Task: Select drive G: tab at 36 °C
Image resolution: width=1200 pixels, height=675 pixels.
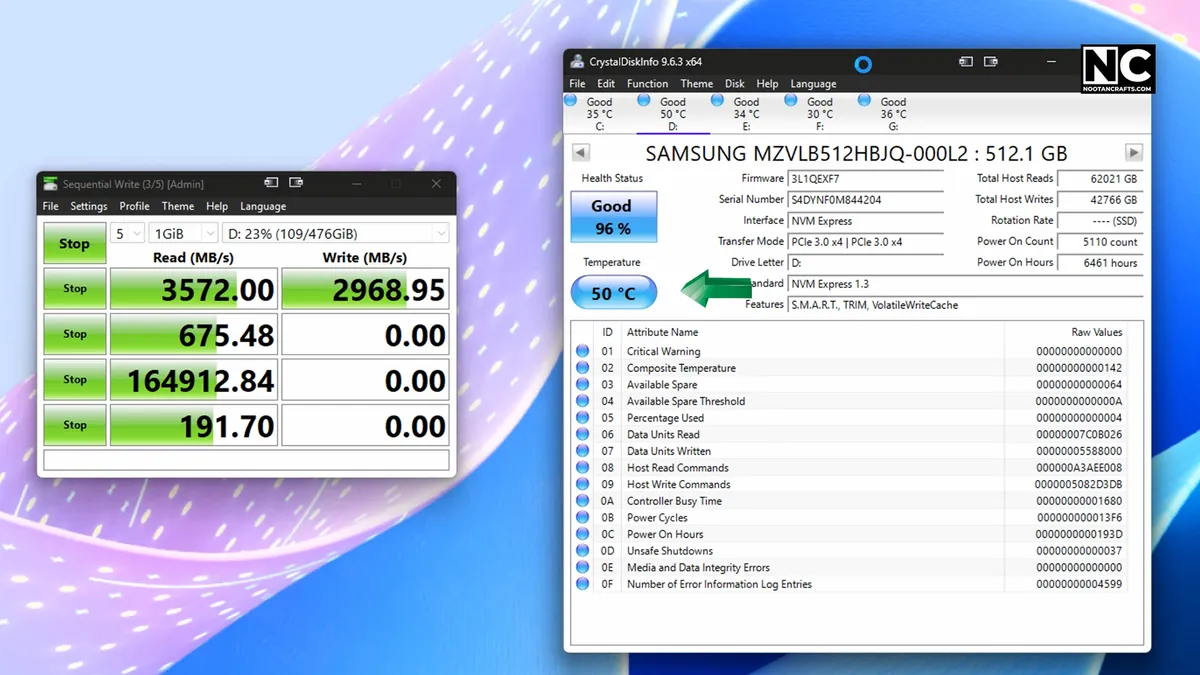Action: point(893,113)
